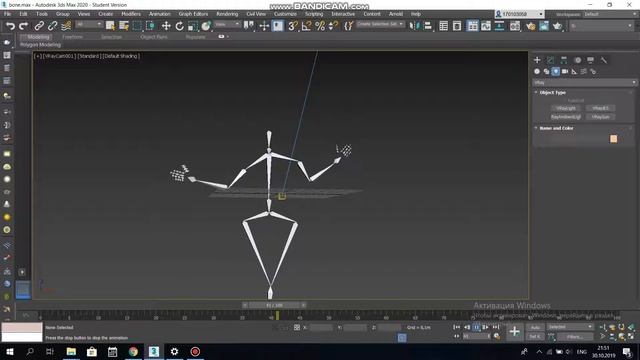Click the VRayIES object button
Image resolution: width=640 pixels, height=360 pixels.
pos(600,108)
